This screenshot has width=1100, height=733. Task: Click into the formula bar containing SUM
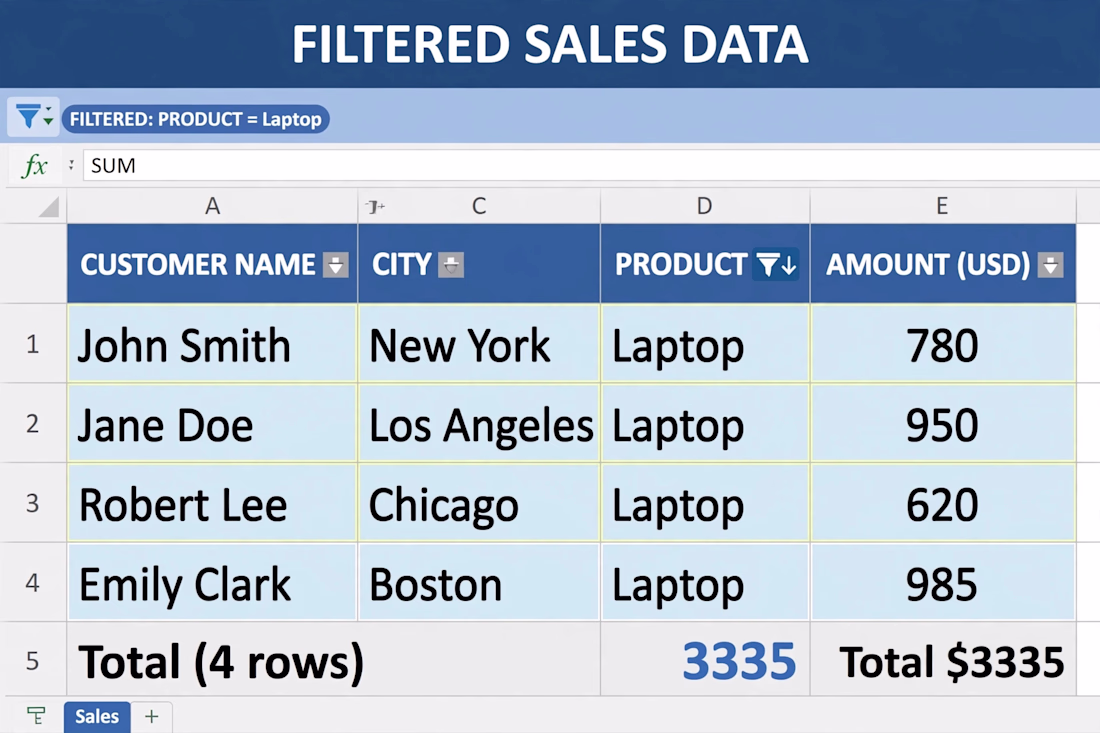coord(591,166)
